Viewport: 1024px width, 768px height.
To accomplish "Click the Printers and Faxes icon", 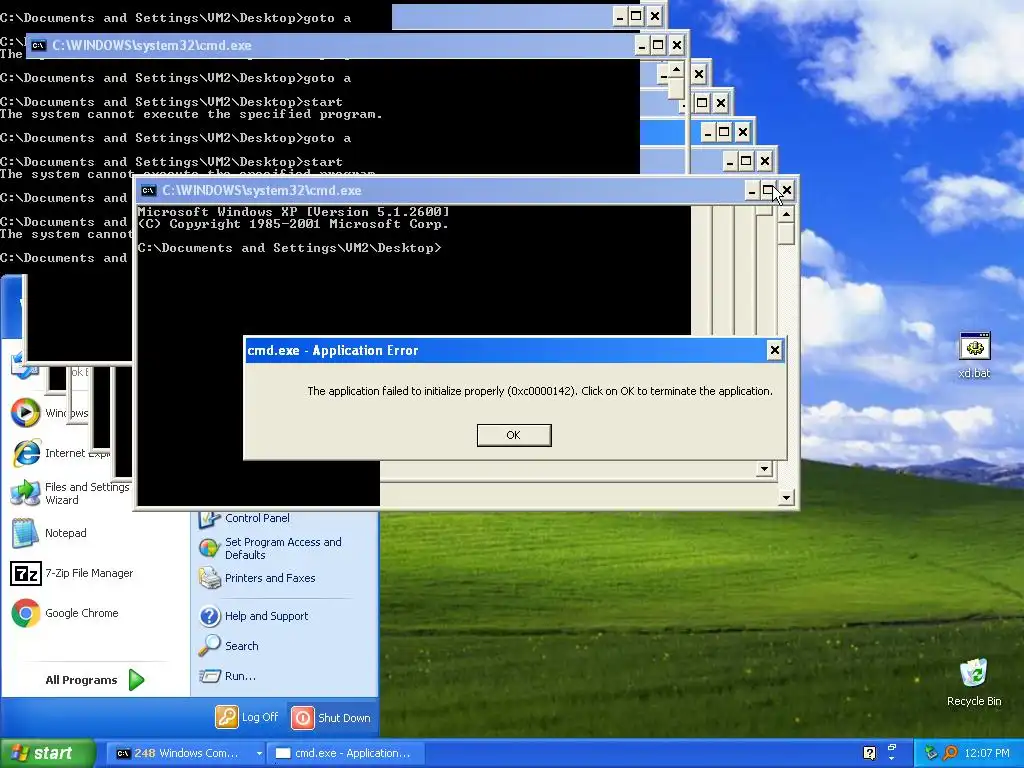I will tap(210, 578).
